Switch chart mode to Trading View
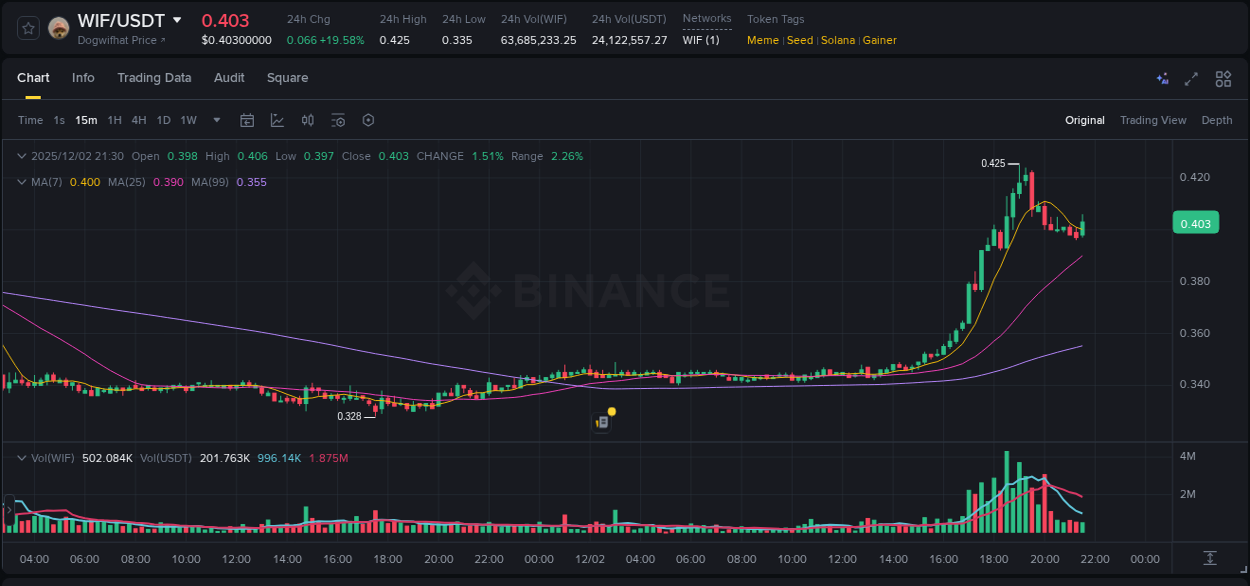This screenshot has width=1250, height=586. tap(1152, 120)
